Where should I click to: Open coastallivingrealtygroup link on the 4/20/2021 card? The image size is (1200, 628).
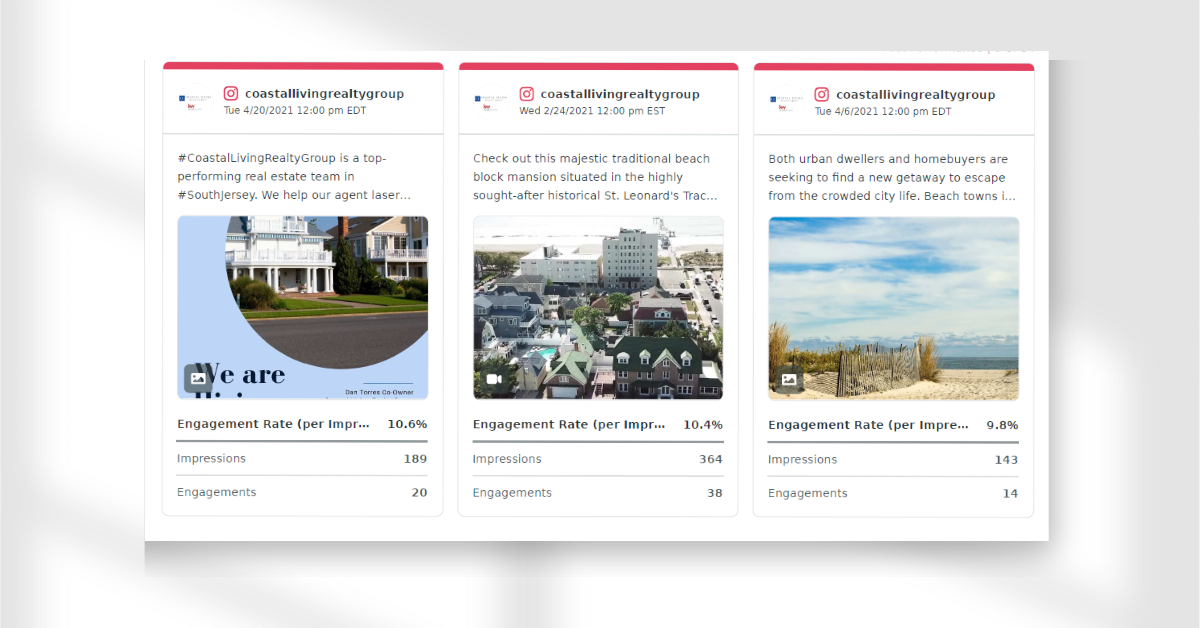pos(324,94)
